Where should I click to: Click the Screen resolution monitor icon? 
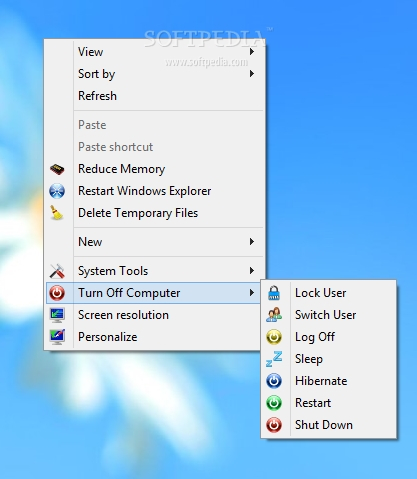[57, 315]
